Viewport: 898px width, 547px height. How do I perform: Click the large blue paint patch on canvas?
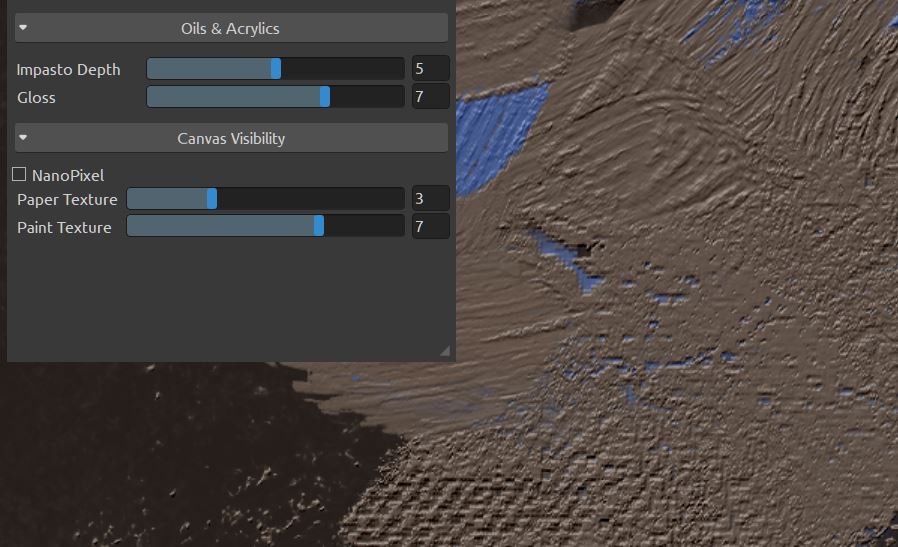tap(500, 120)
